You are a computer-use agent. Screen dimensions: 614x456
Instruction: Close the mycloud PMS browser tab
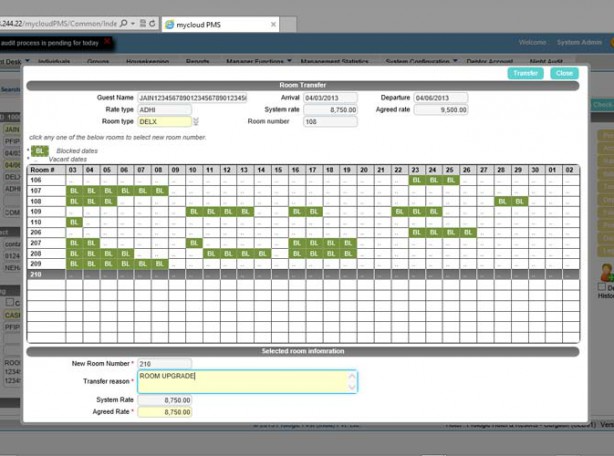[273, 24]
